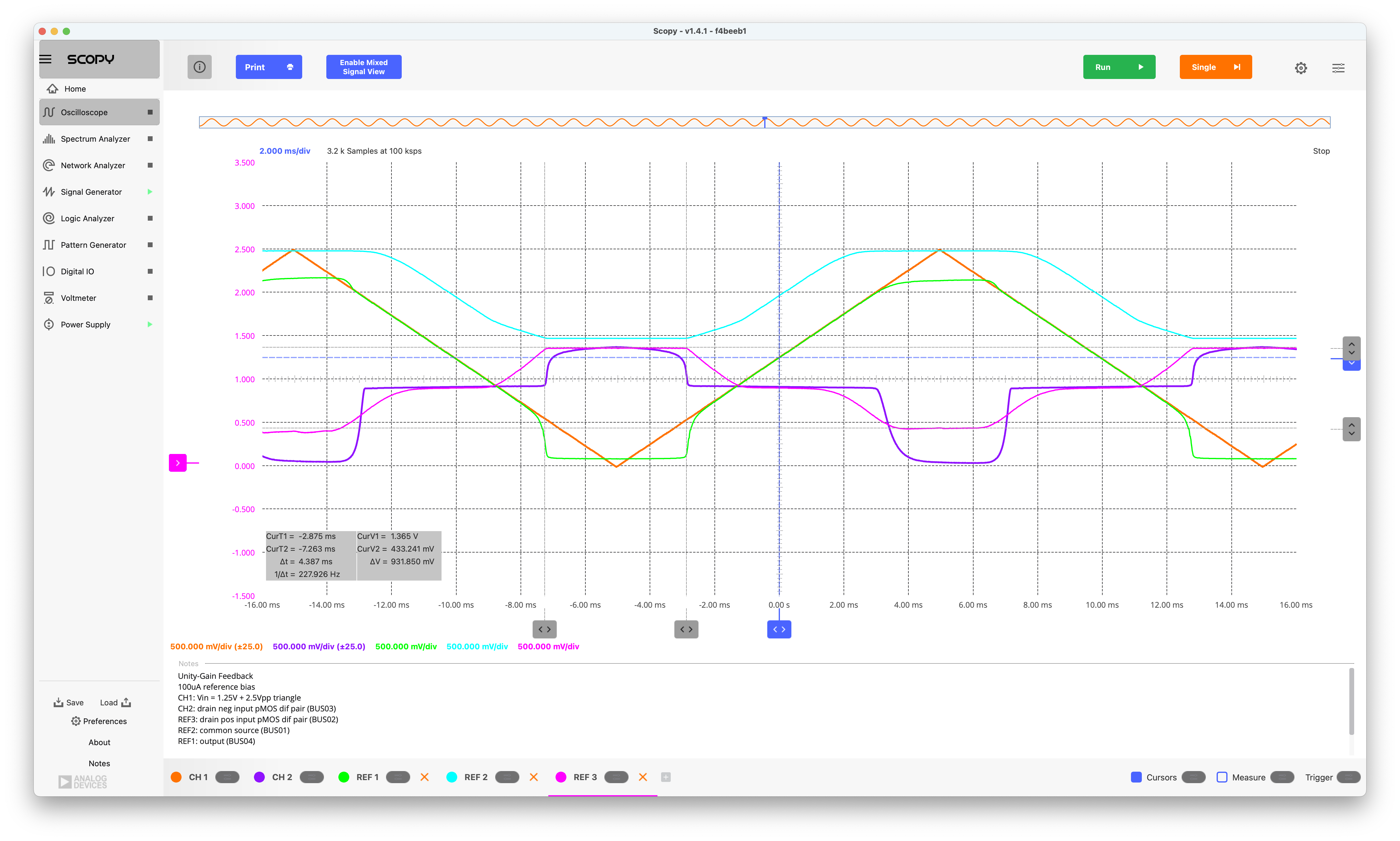Click the second gray time cursor handle
The image size is (1400, 841).
pos(686,630)
